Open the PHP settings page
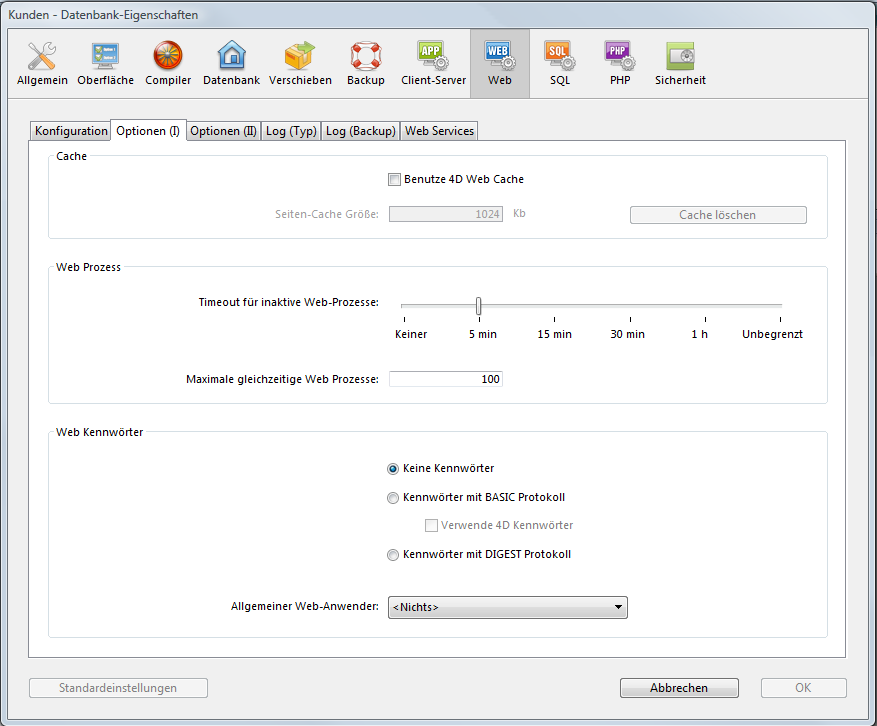Viewport: 877px width, 726px height. (x=620, y=63)
